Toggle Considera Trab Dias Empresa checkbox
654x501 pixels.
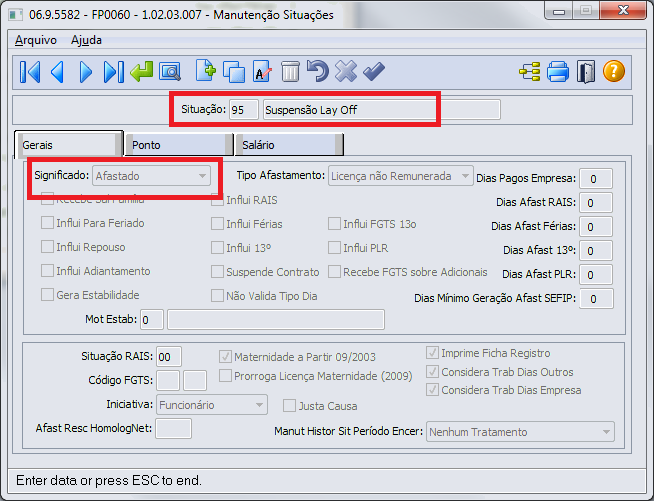pyautogui.click(x=432, y=390)
